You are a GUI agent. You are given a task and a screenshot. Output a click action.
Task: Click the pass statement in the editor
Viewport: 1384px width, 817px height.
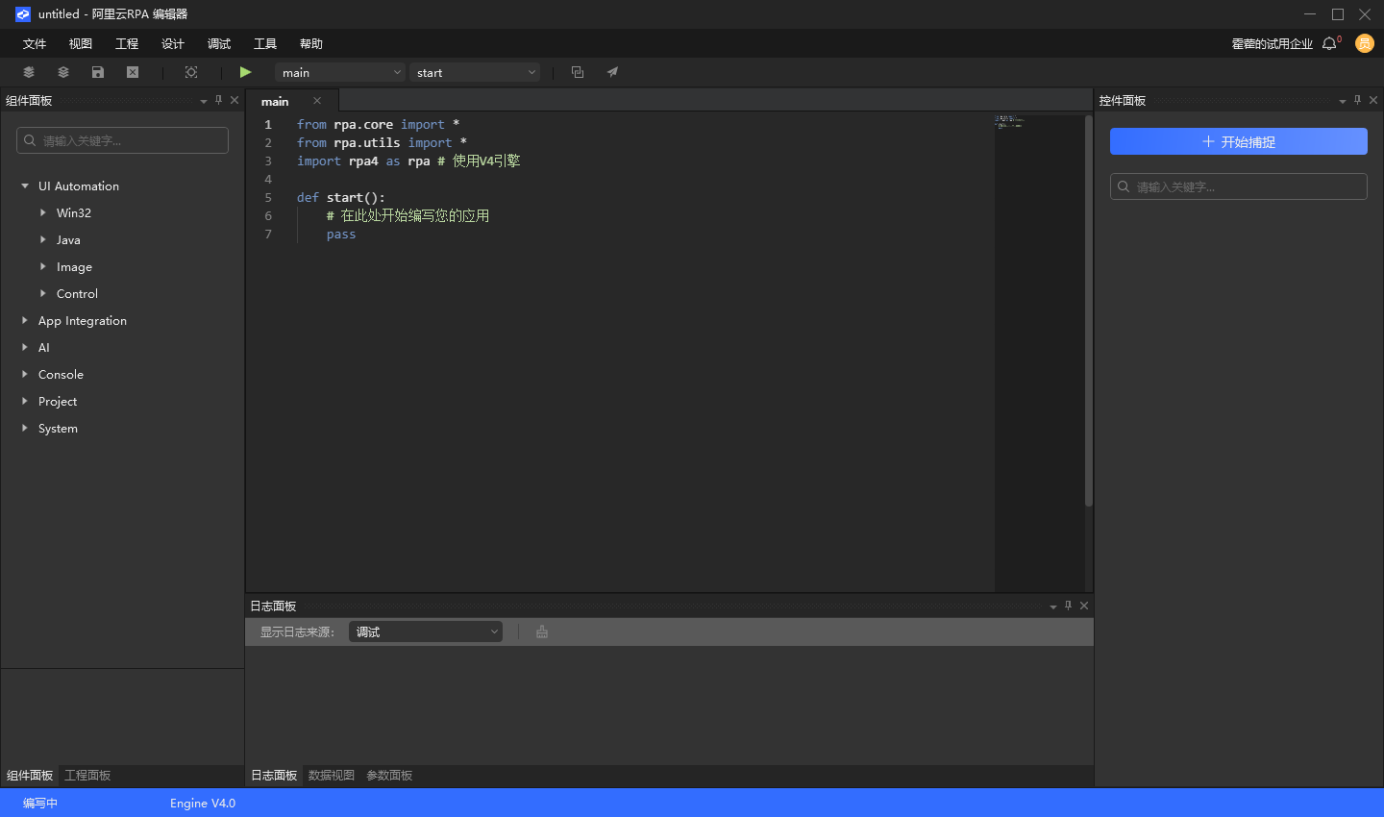341,234
